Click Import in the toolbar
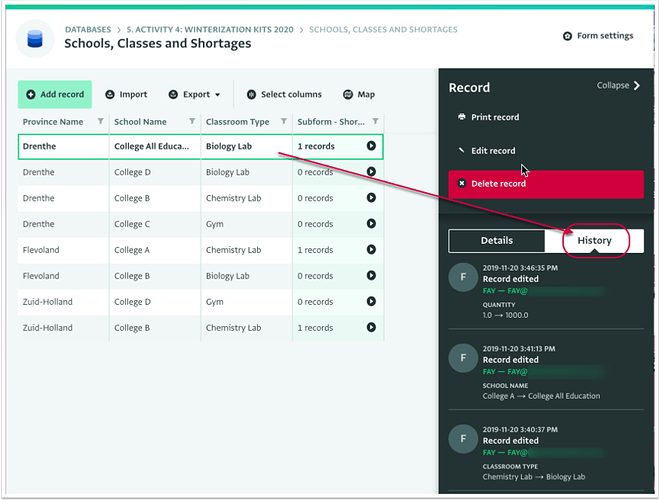This screenshot has height=500, width=659. pos(126,95)
